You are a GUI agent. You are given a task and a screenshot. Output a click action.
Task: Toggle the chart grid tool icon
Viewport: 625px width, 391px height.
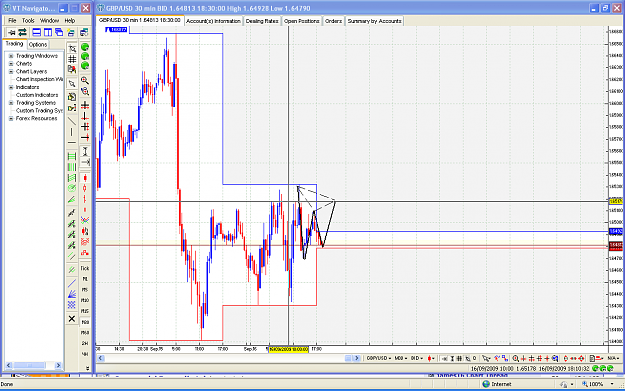pyautogui.click(x=72, y=59)
